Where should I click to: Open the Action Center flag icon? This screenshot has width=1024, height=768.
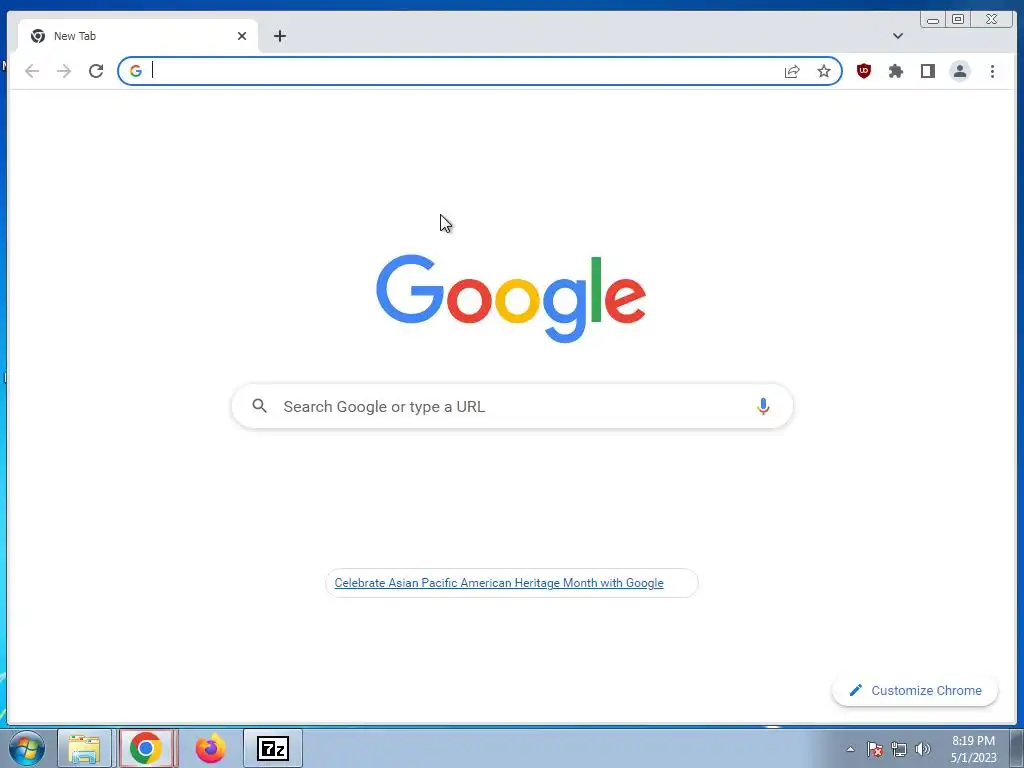click(x=875, y=749)
